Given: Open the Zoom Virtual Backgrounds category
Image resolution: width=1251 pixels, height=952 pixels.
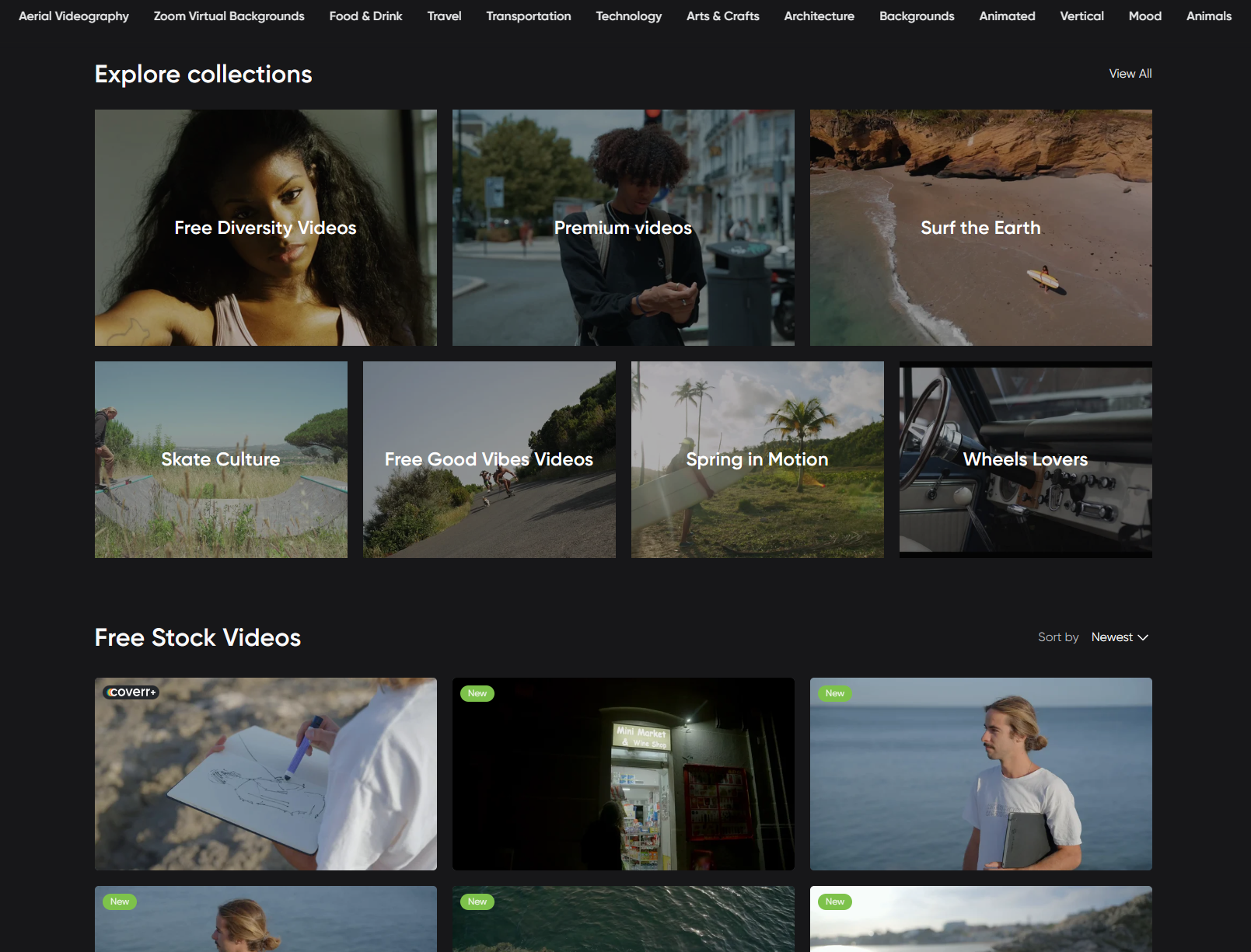Looking at the screenshot, I should (229, 16).
